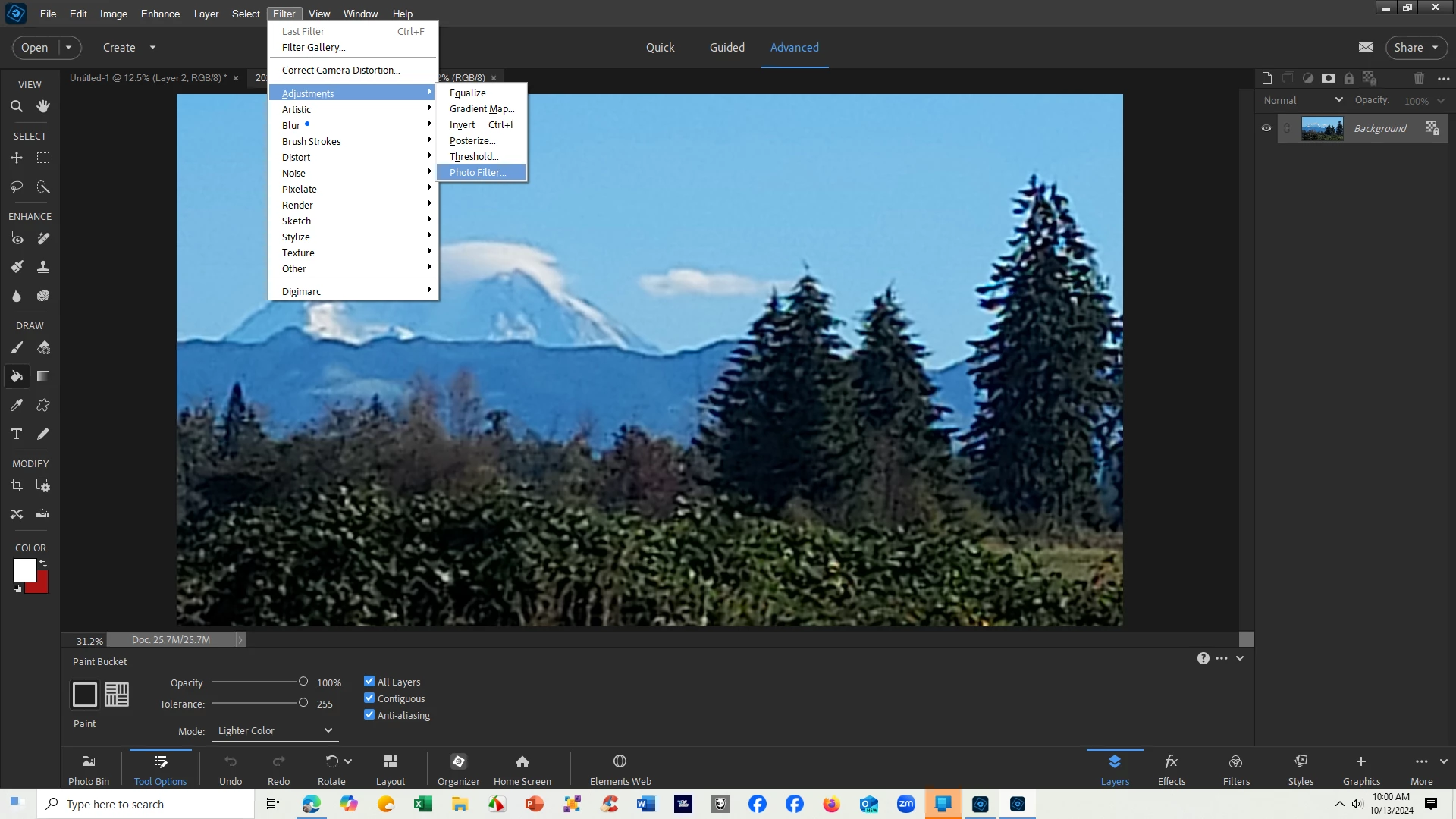Open the Home Screen
Viewport: 1456px width, 819px height.
522,768
